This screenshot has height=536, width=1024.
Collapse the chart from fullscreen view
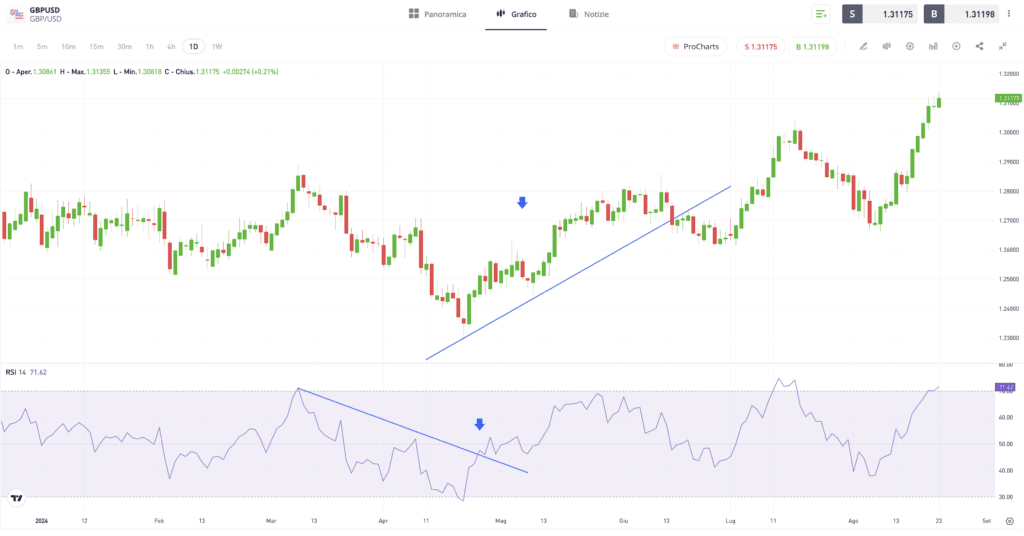pos(1002,46)
